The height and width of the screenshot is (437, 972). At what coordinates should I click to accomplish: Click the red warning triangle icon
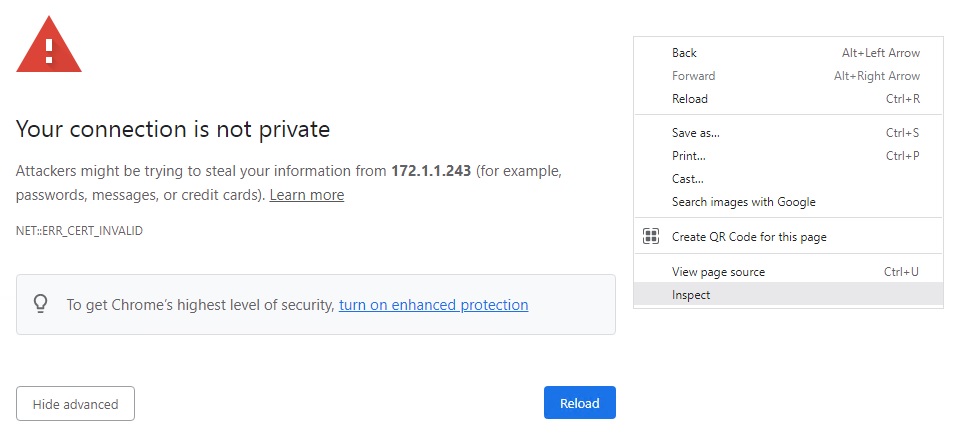[x=49, y=47]
